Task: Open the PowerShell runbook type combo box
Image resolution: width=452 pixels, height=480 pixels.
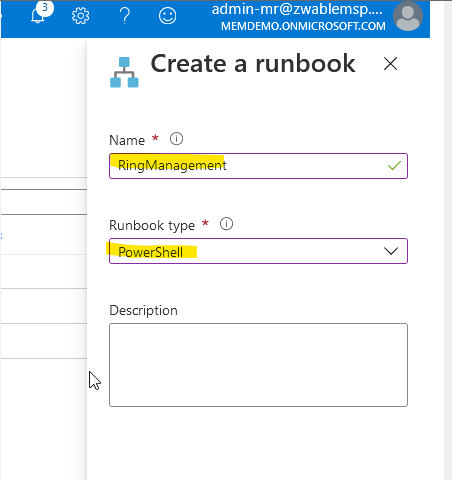Action: point(258,251)
